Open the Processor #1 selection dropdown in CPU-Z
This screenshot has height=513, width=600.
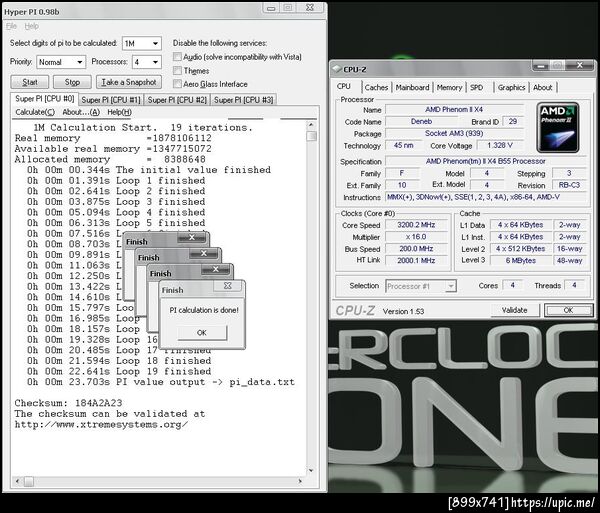click(x=421, y=286)
